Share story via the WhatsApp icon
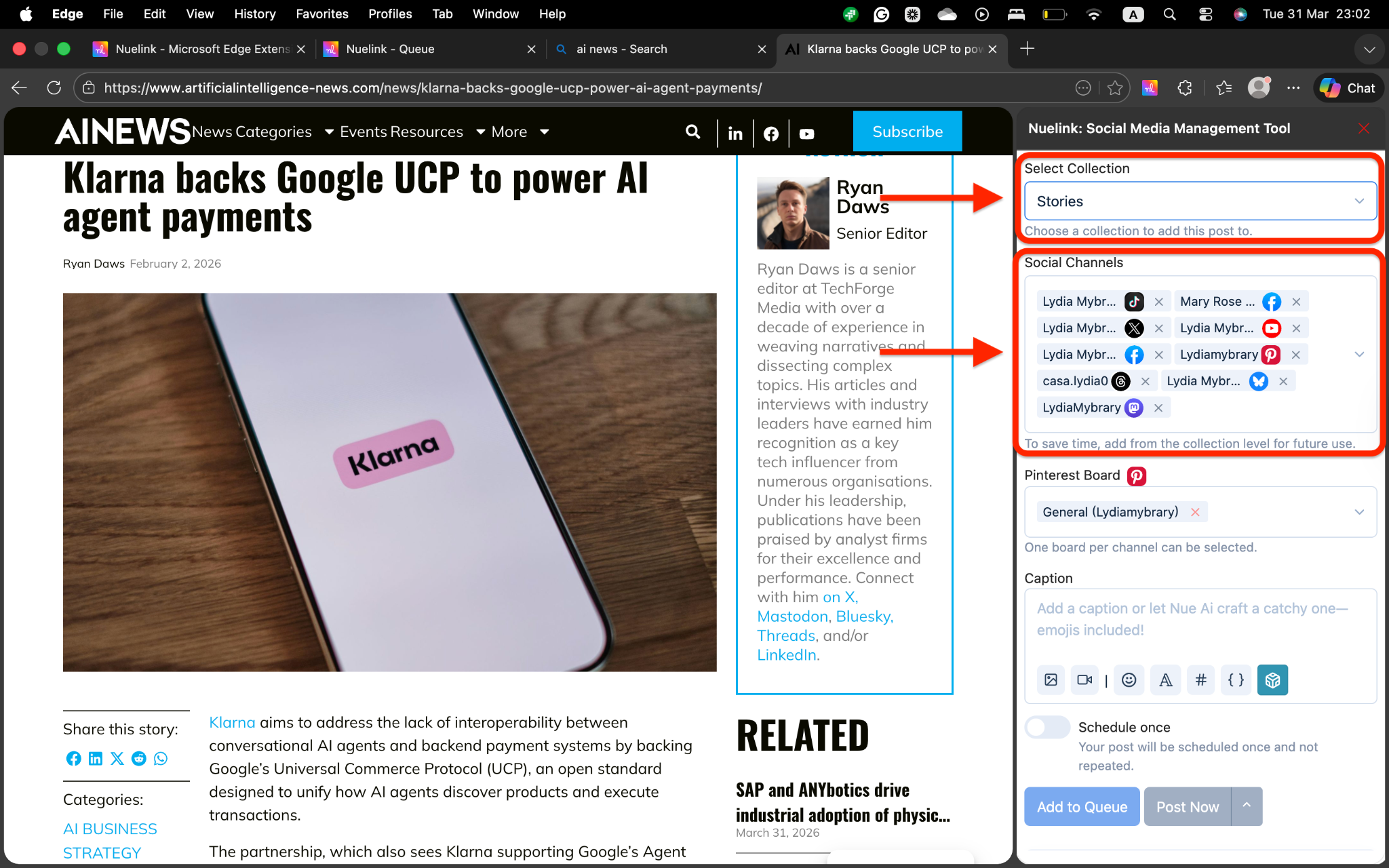Viewport: 1389px width, 868px height. click(161, 758)
